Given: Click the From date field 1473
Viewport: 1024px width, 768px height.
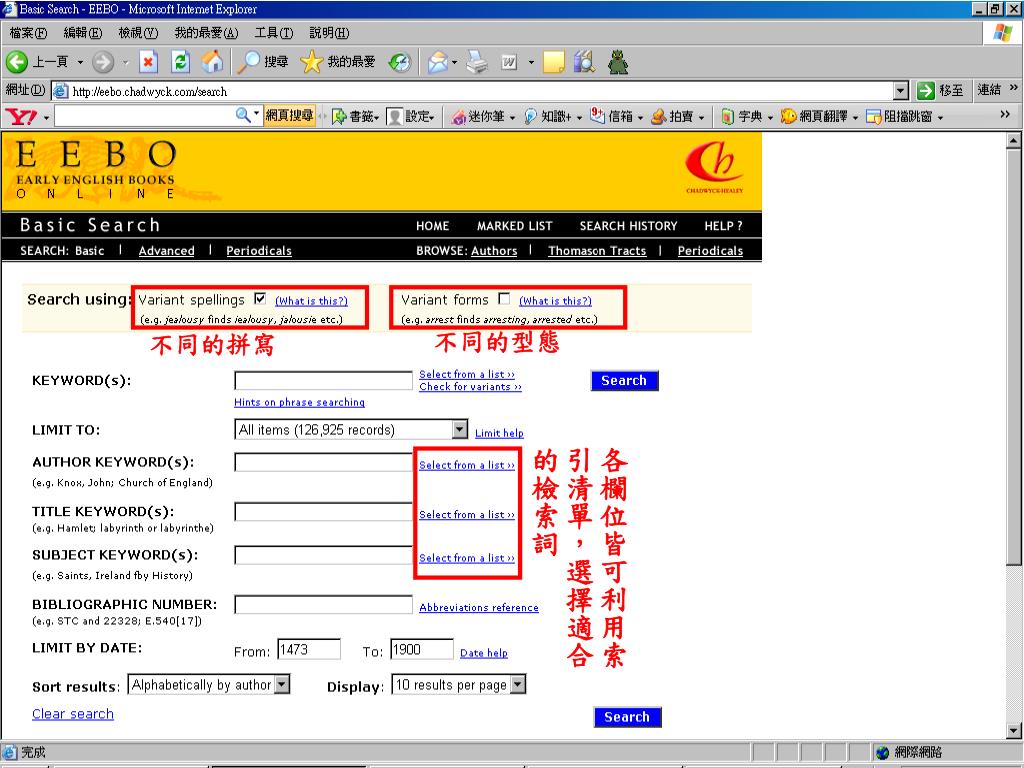Looking at the screenshot, I should (309, 650).
